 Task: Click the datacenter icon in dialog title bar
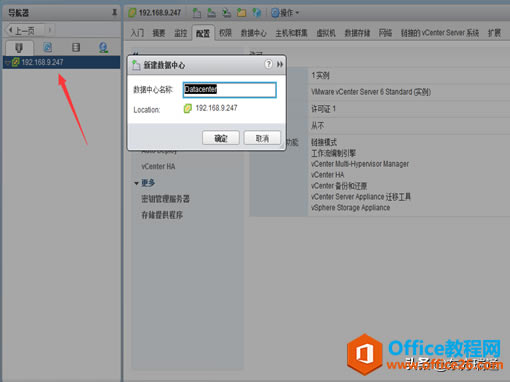136,65
